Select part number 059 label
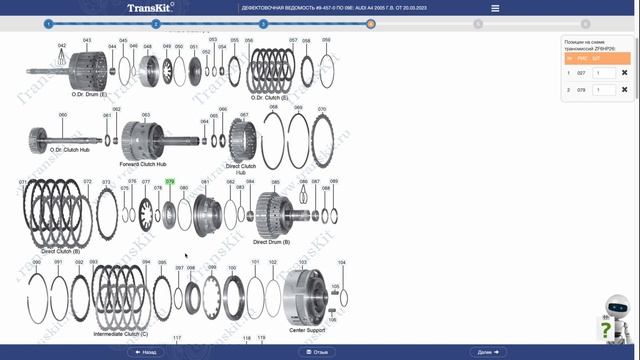 326,40
